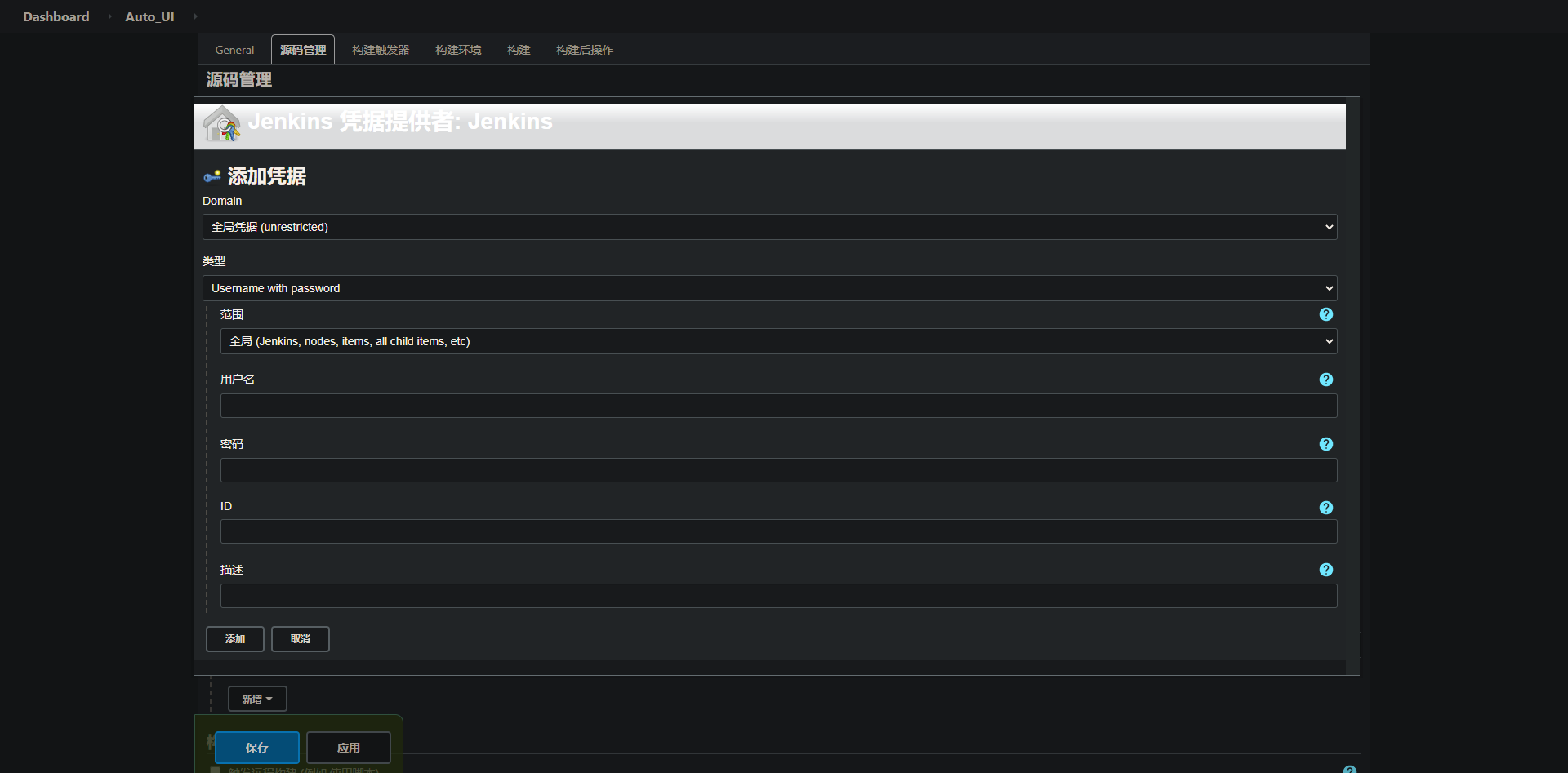Screen dimensions: 1568x773
Task: Jump to the 构建 tab
Action: (519, 50)
